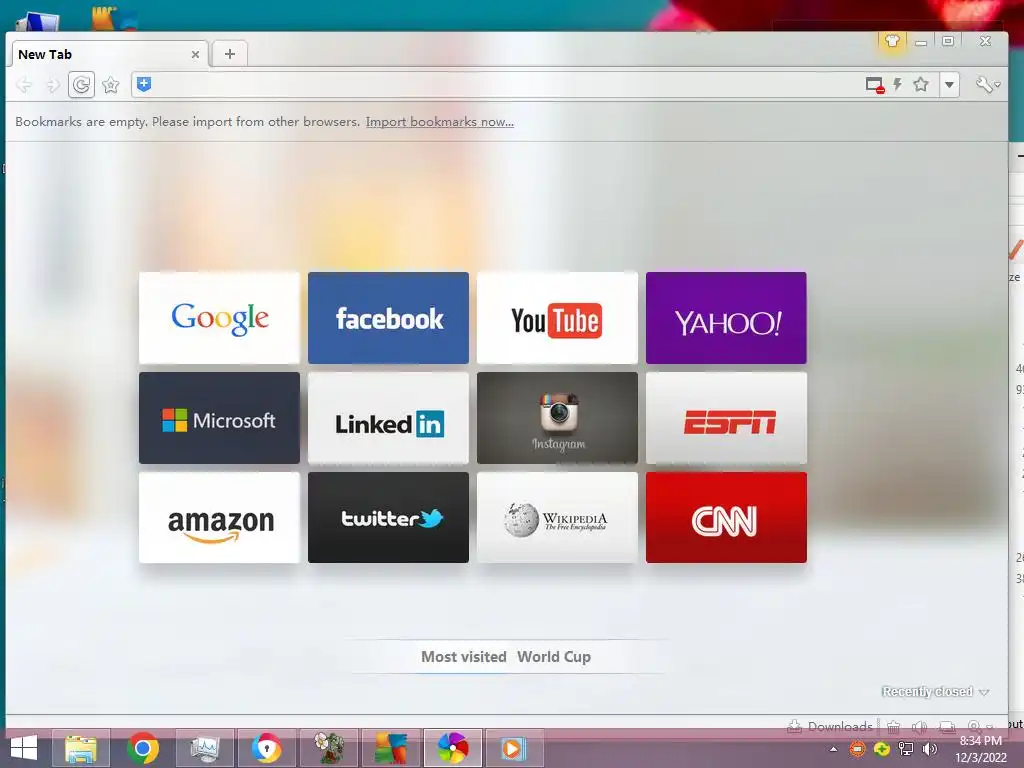Close the New Tab tab
Screen dimensions: 1024x768
(x=195, y=55)
